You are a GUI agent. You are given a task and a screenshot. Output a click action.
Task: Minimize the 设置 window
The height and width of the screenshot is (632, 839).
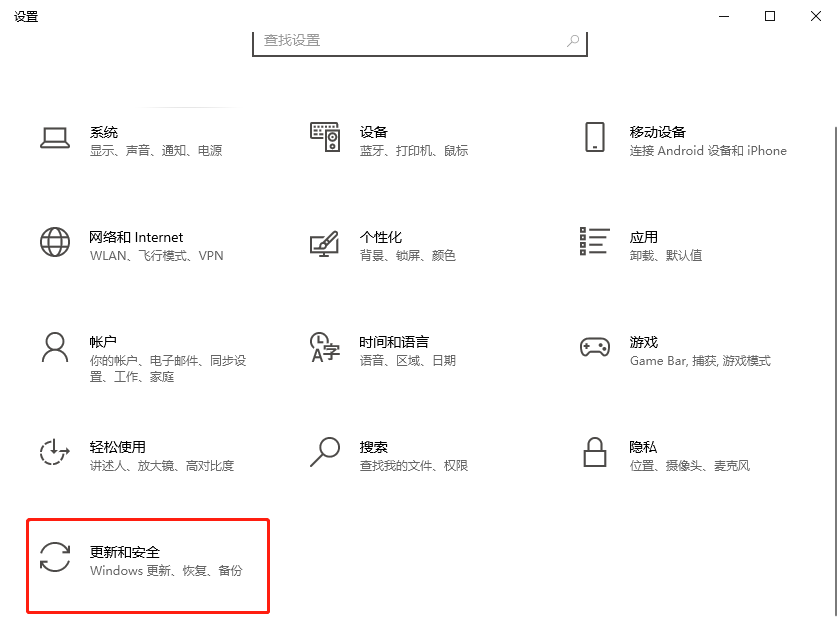[x=722, y=16]
